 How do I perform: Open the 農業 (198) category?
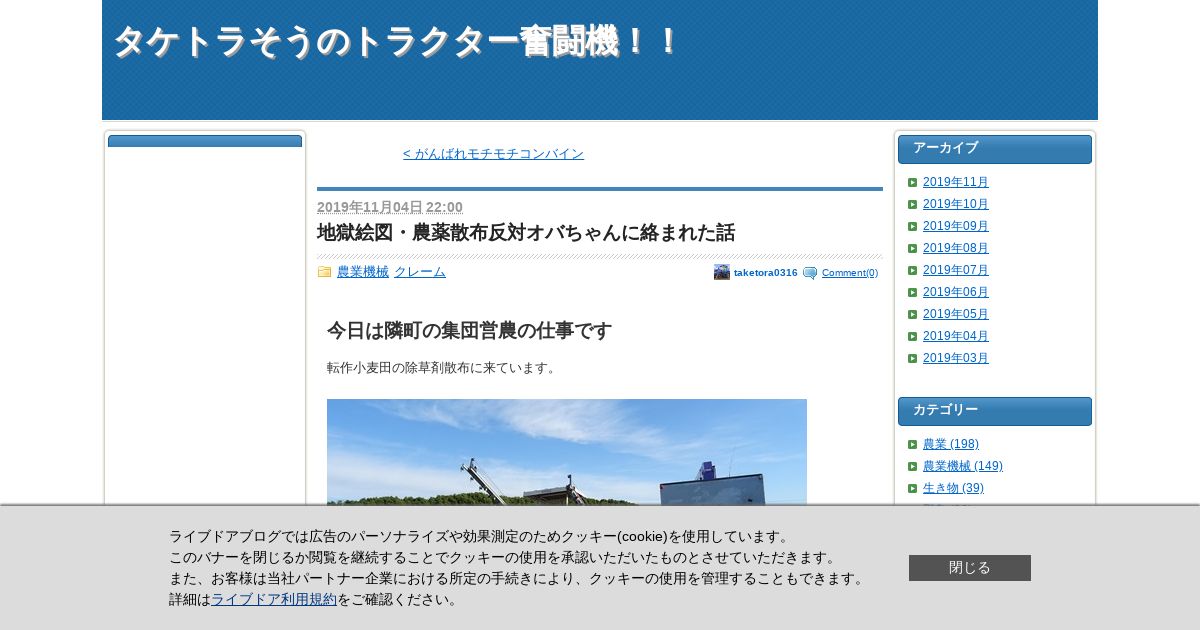point(951,444)
